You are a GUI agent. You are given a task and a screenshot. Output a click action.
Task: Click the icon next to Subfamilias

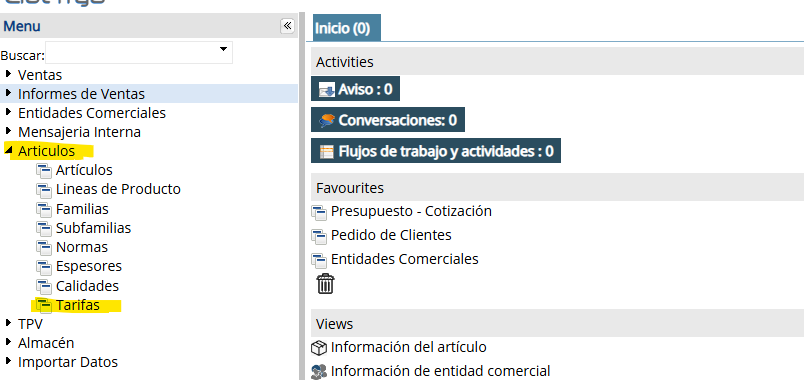coord(44,228)
